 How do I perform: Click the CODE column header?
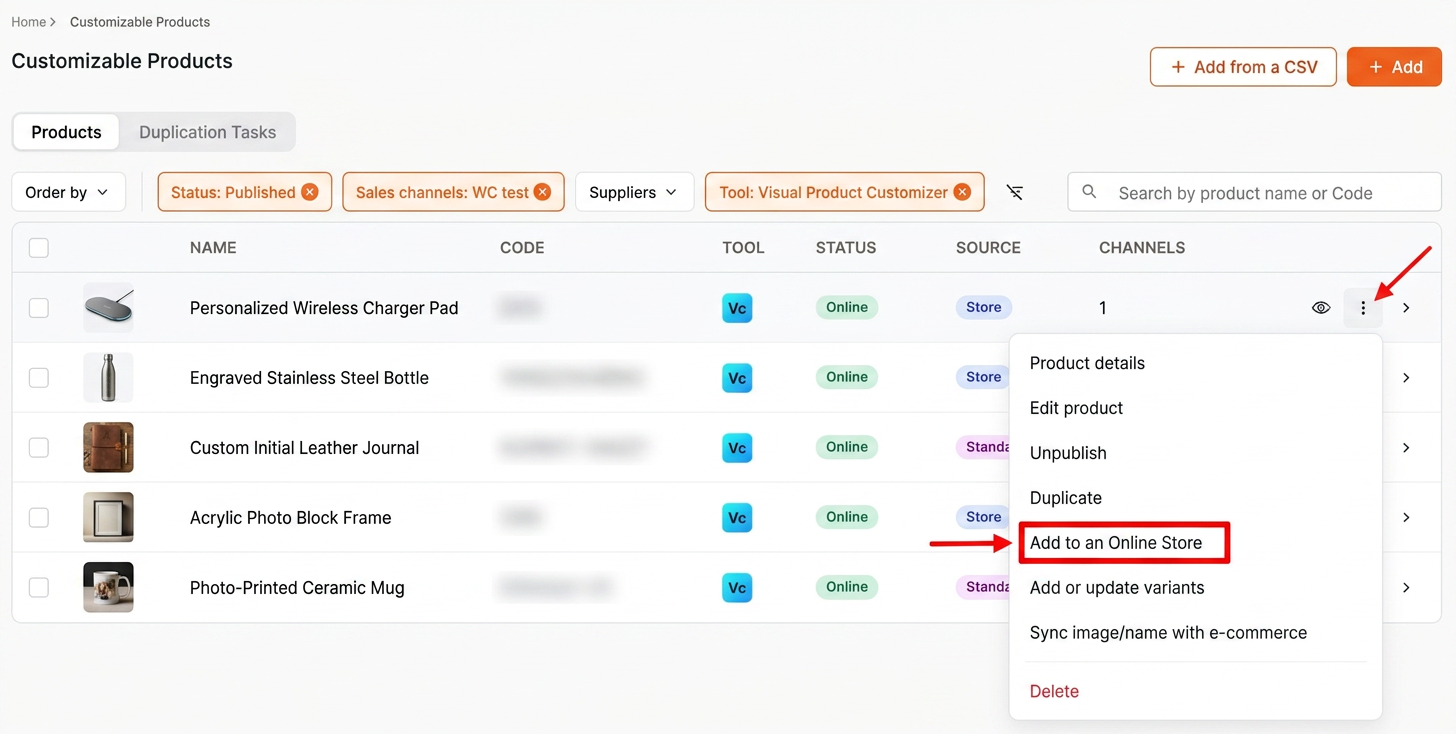(522, 248)
